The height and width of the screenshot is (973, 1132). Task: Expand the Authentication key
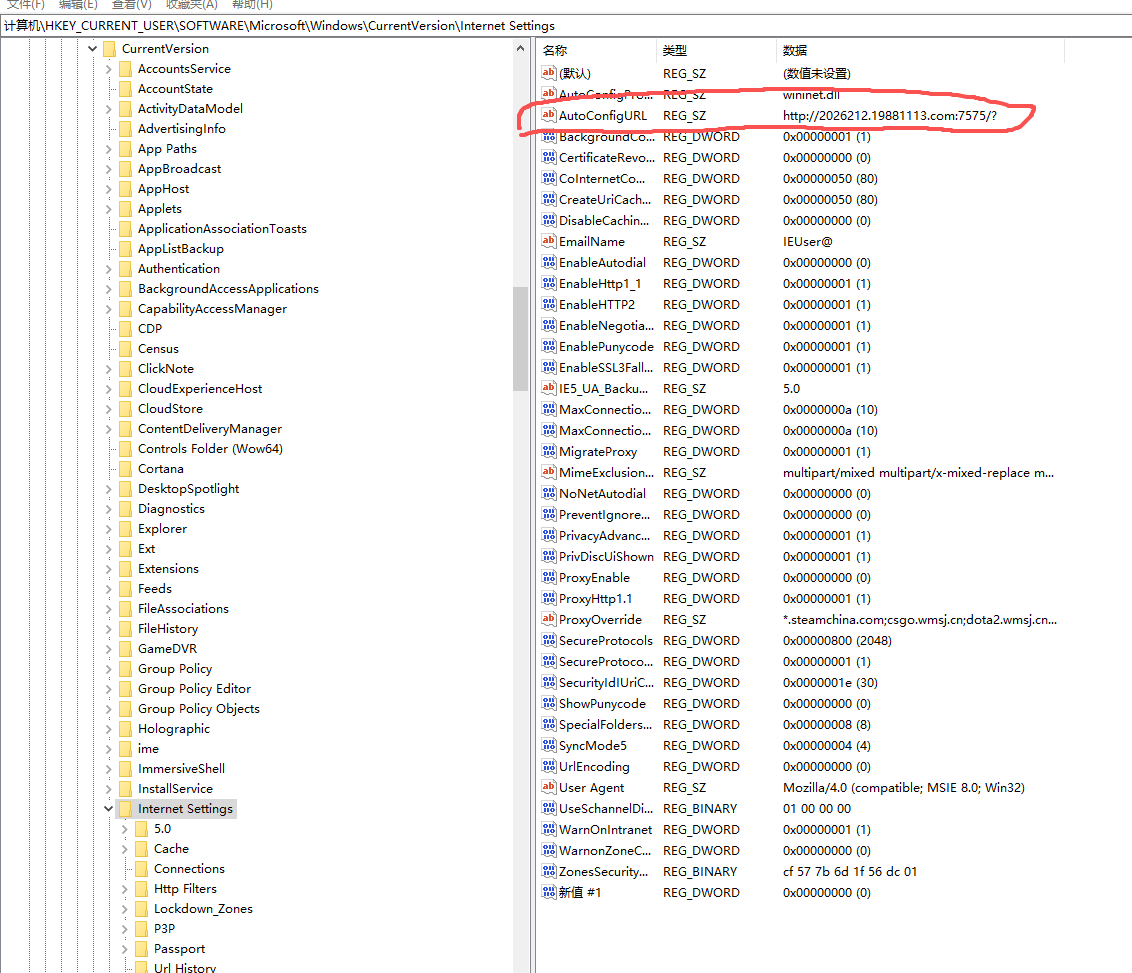point(108,269)
